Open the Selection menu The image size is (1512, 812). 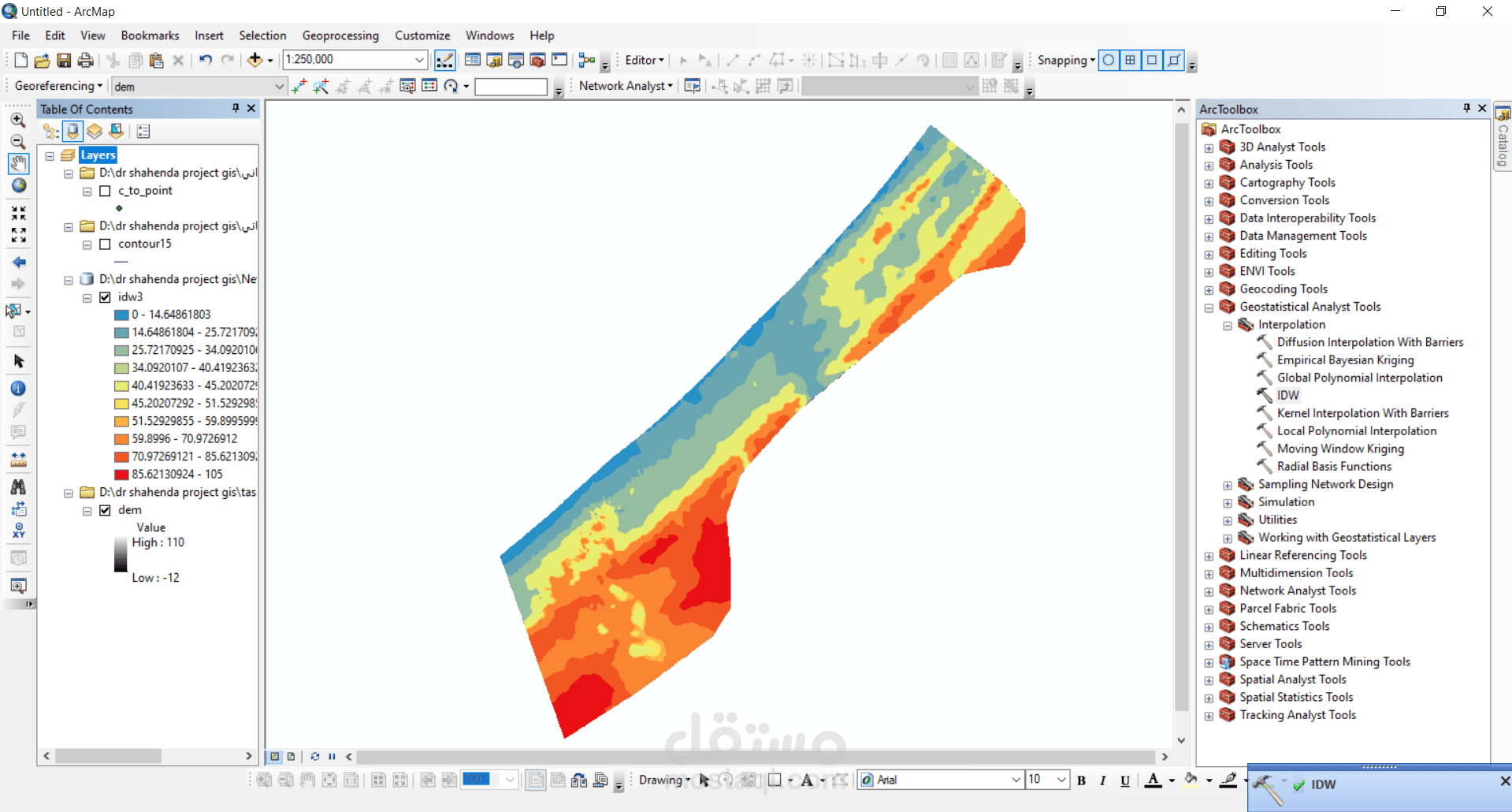point(262,35)
